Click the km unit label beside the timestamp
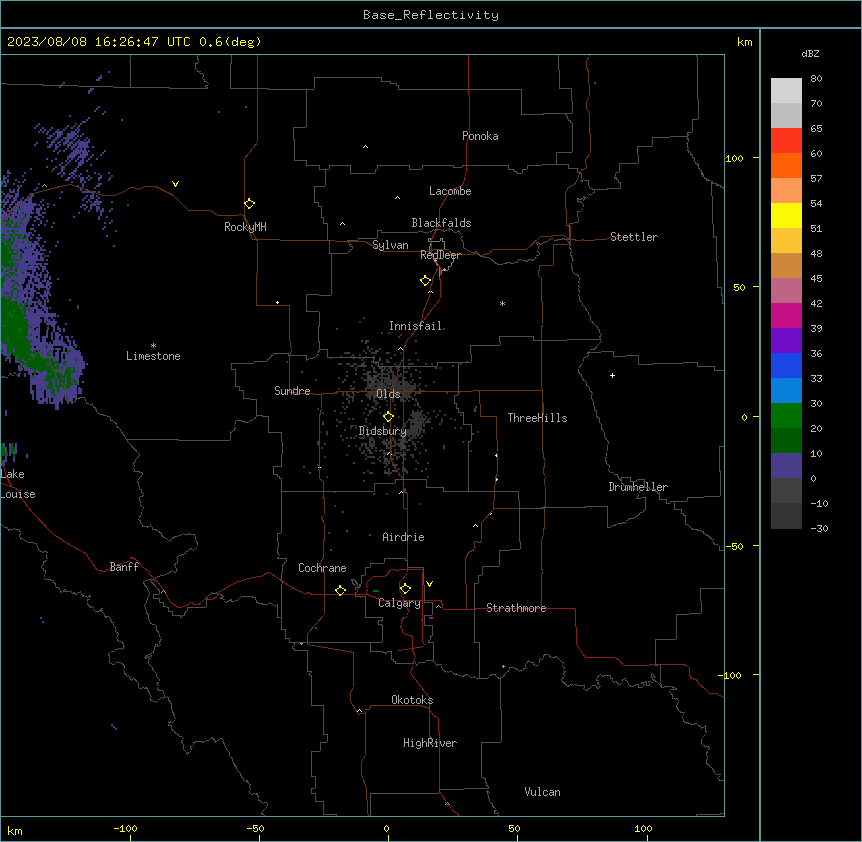 (745, 42)
